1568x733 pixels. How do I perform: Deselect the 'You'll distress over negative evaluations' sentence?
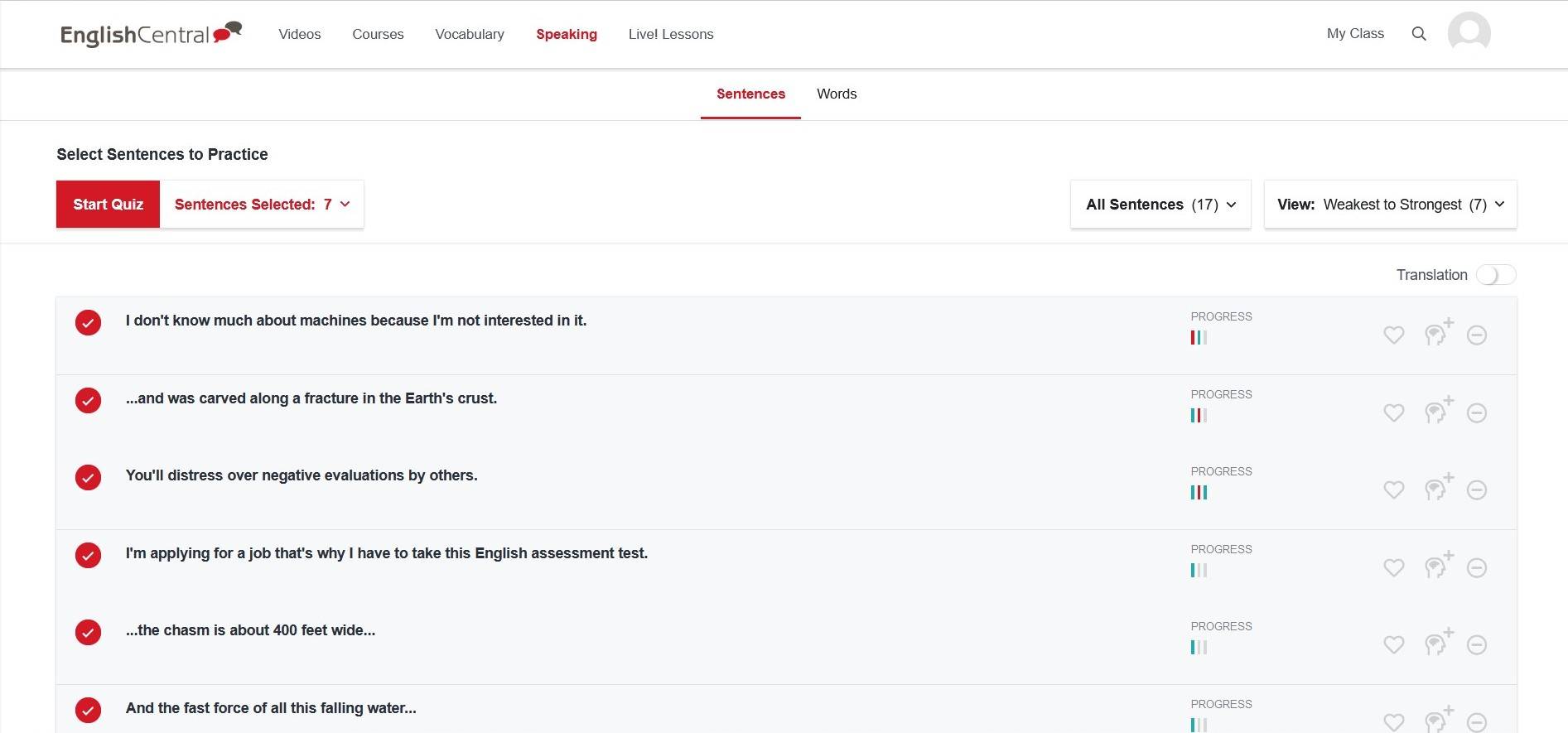[89, 477]
